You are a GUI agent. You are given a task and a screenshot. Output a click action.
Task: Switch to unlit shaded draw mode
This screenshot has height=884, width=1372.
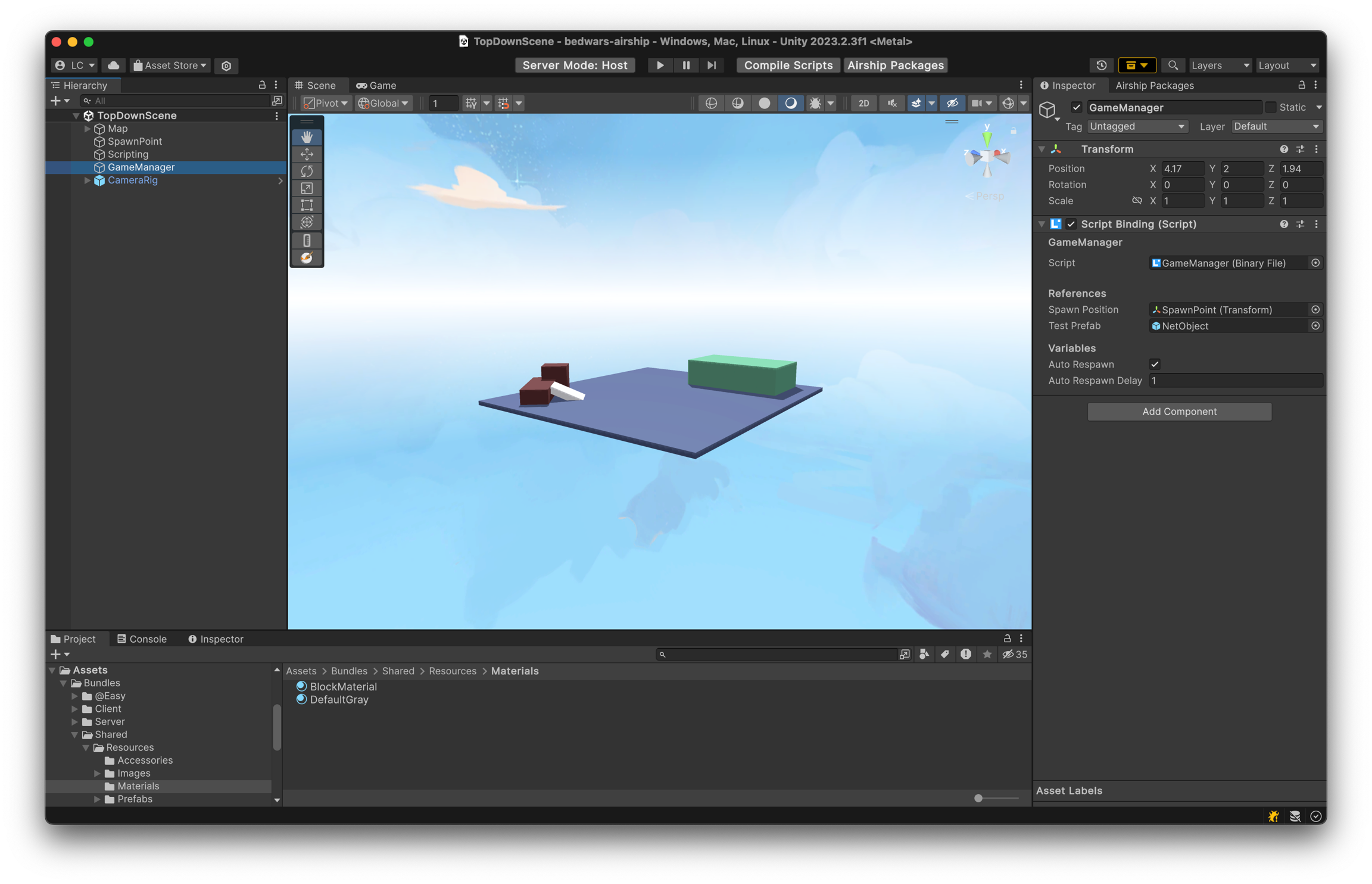pos(764,103)
